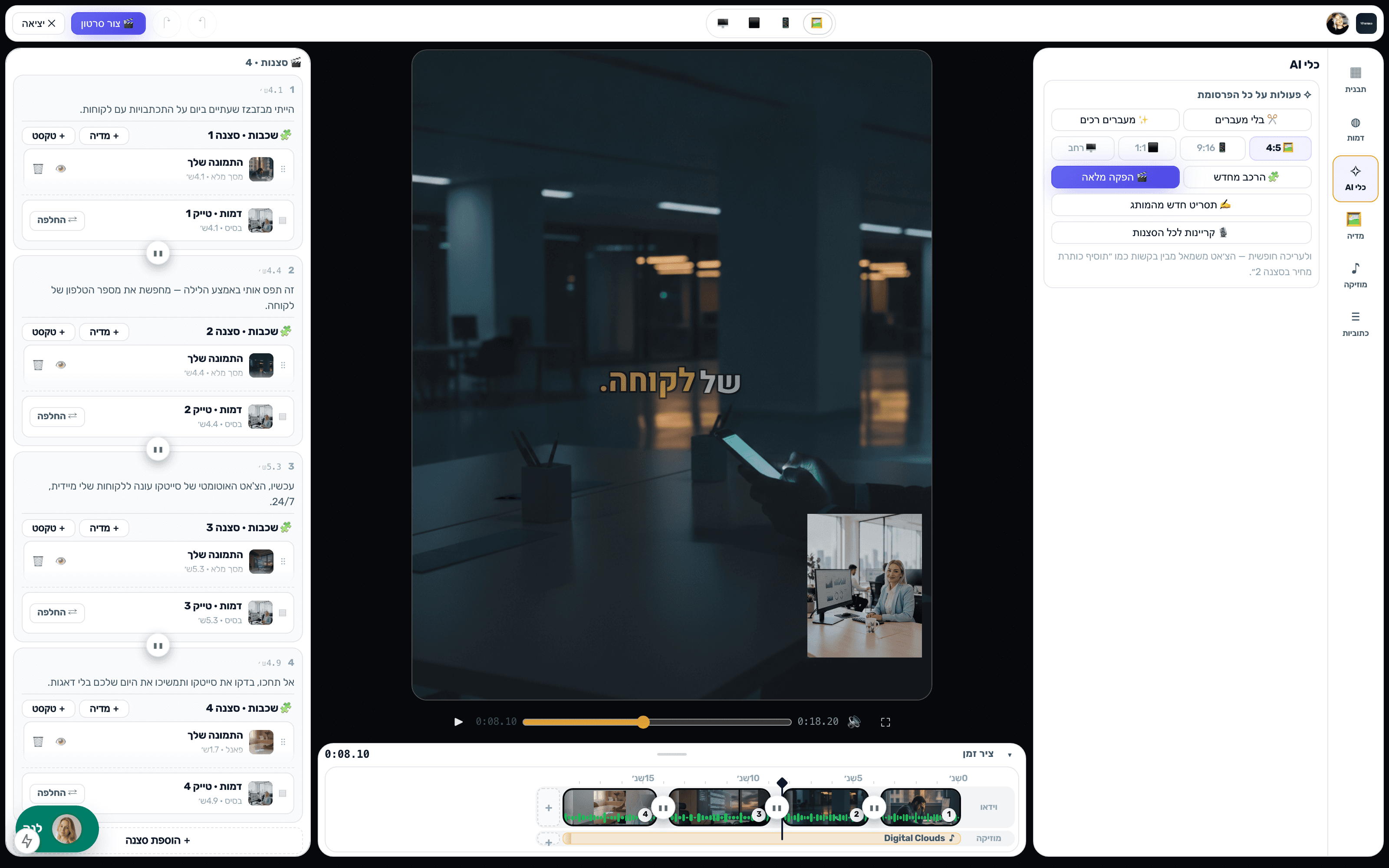Click the הפקה מלאה full production button

pos(1115,178)
